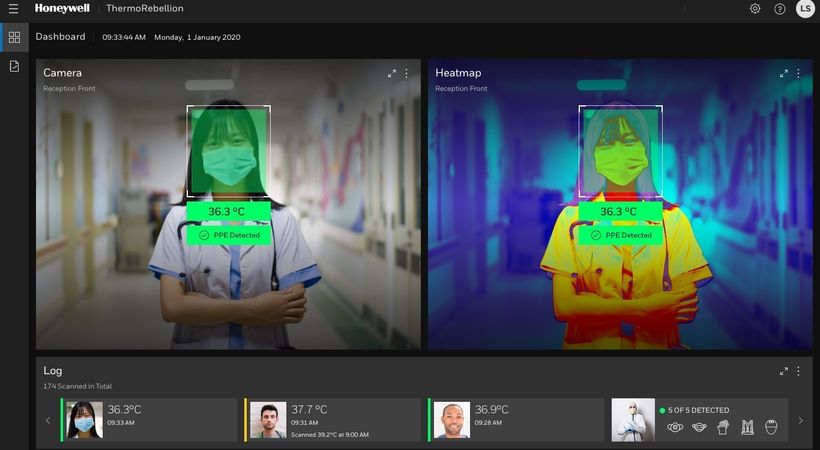This screenshot has height=450, width=820.
Task: Open the settings gear
Action: pos(755,9)
